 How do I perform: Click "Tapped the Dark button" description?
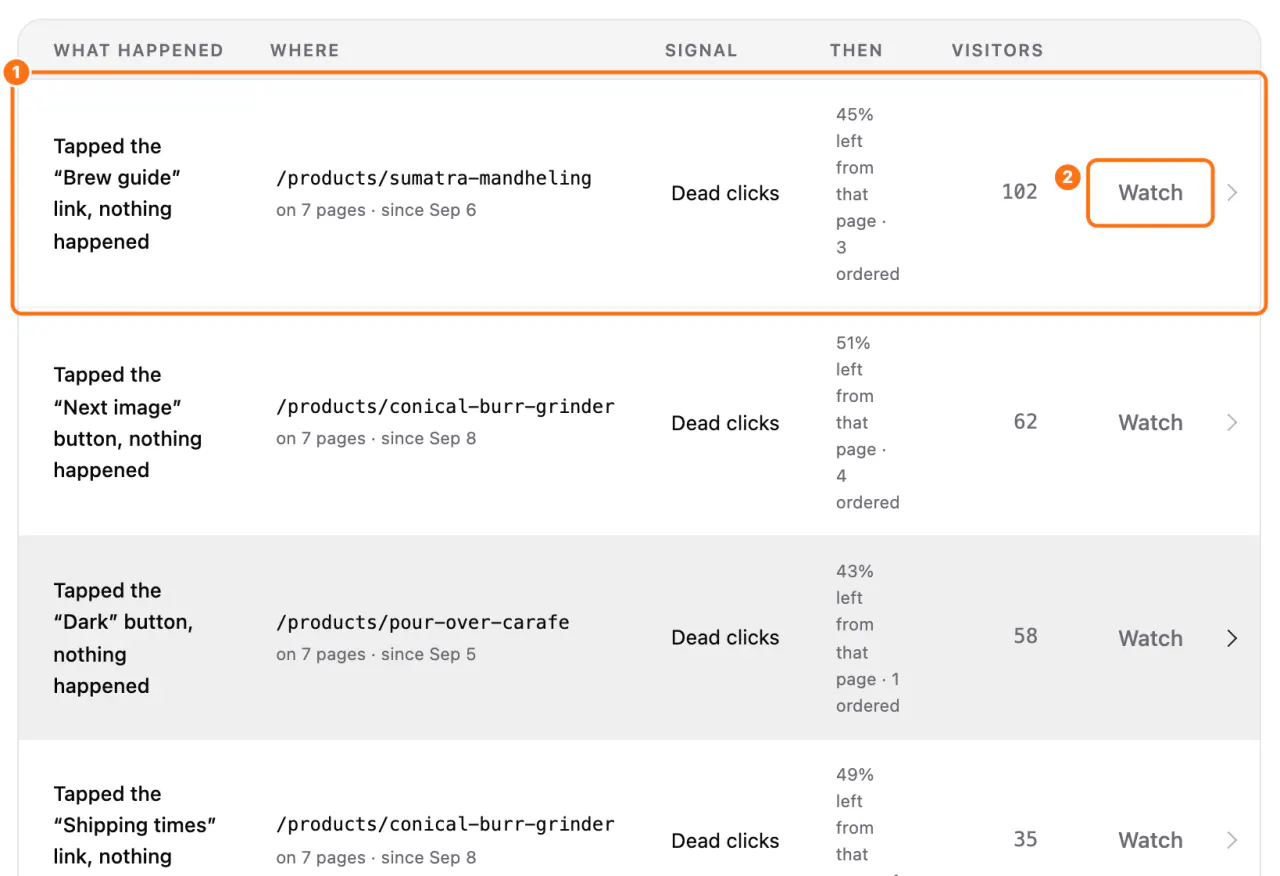[x=123, y=638]
